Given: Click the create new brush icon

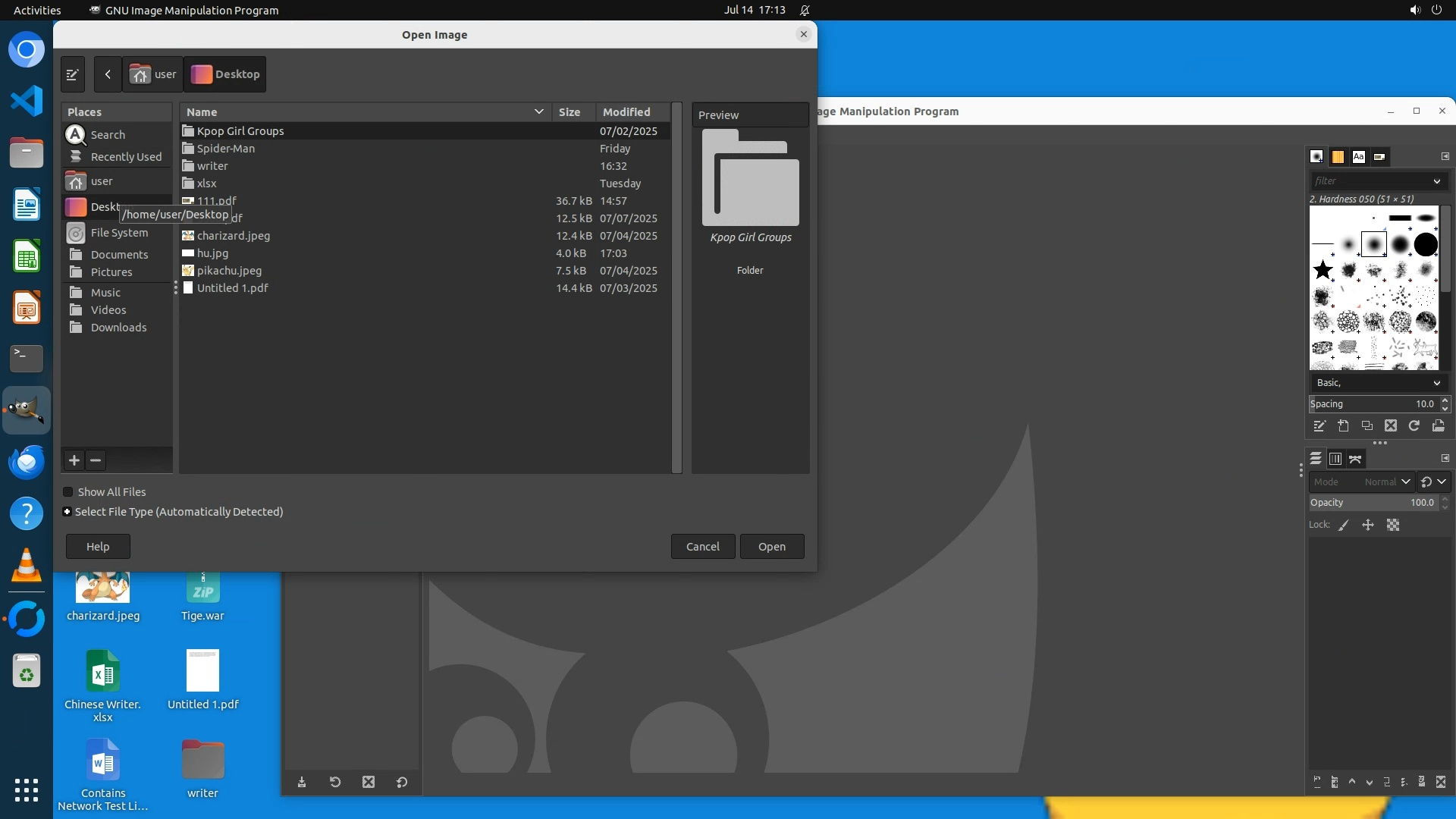Looking at the screenshot, I should click(1343, 426).
